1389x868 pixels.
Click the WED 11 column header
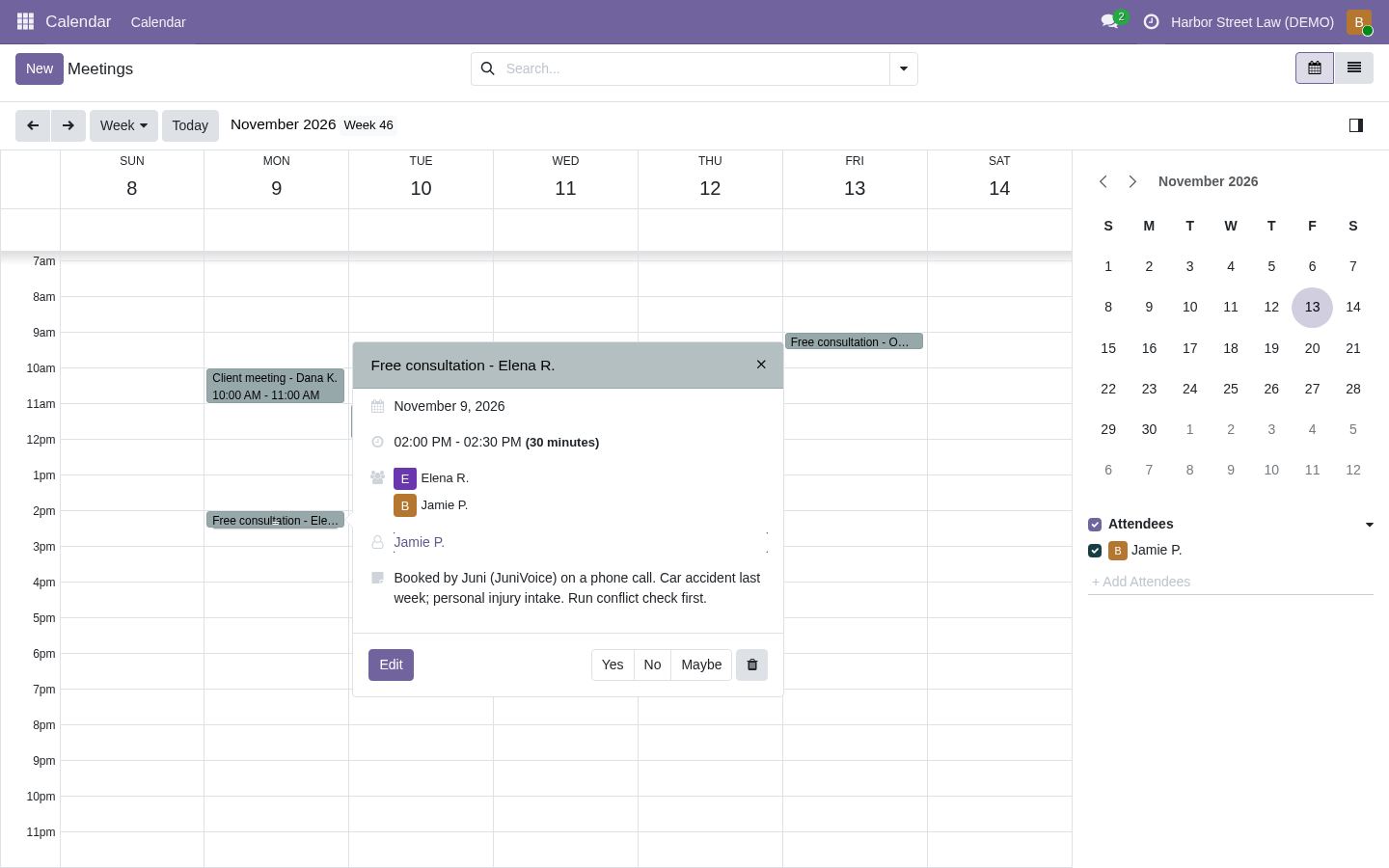pyautogui.click(x=565, y=178)
